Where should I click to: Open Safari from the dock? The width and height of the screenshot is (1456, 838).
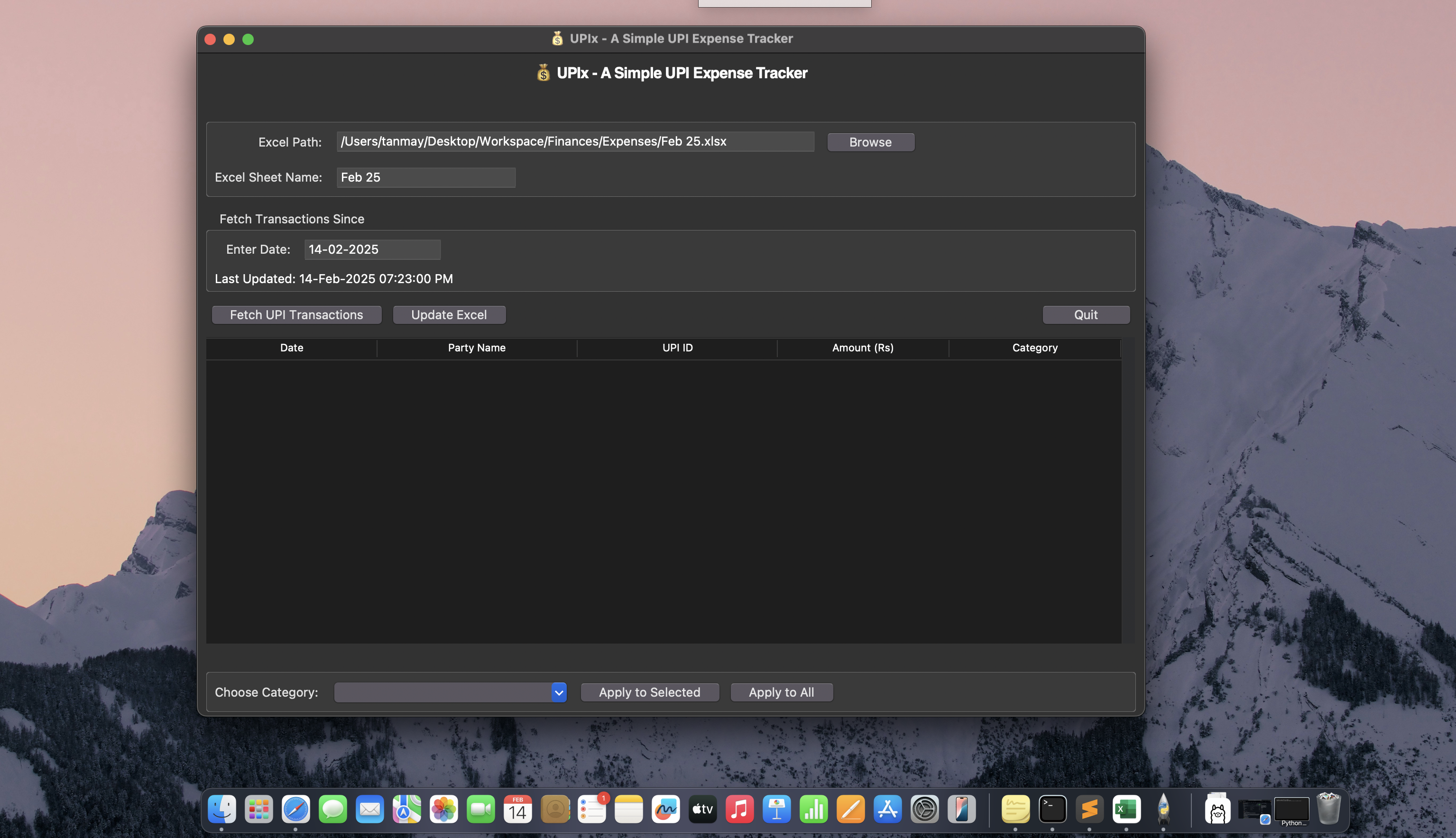point(296,810)
